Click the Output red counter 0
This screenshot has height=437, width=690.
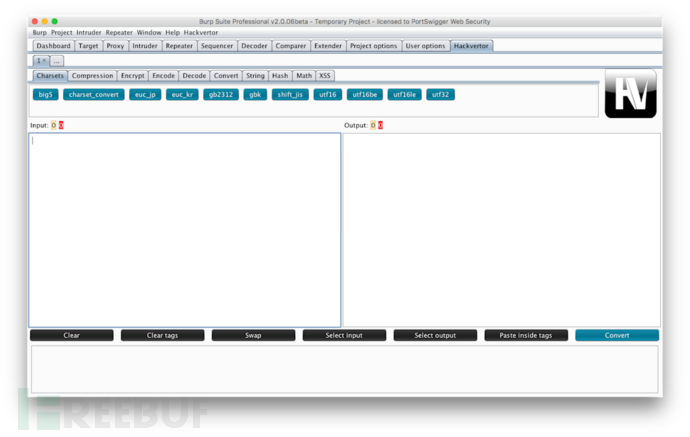coord(381,125)
